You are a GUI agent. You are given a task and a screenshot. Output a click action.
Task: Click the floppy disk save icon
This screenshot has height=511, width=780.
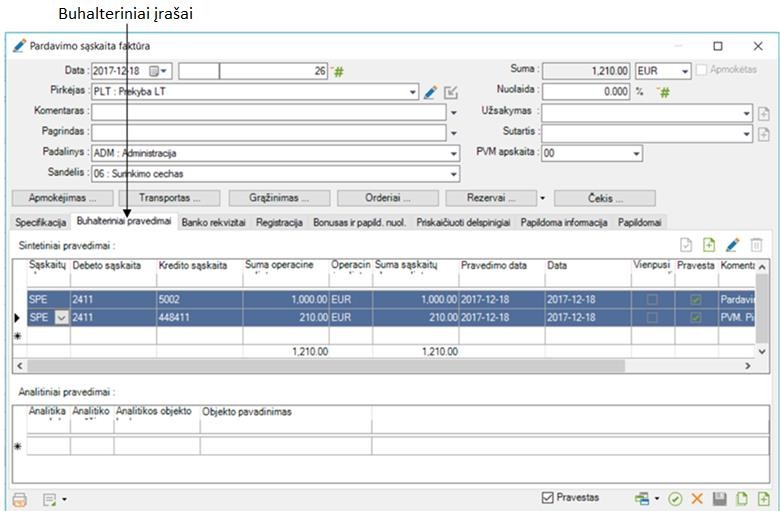[719, 498]
